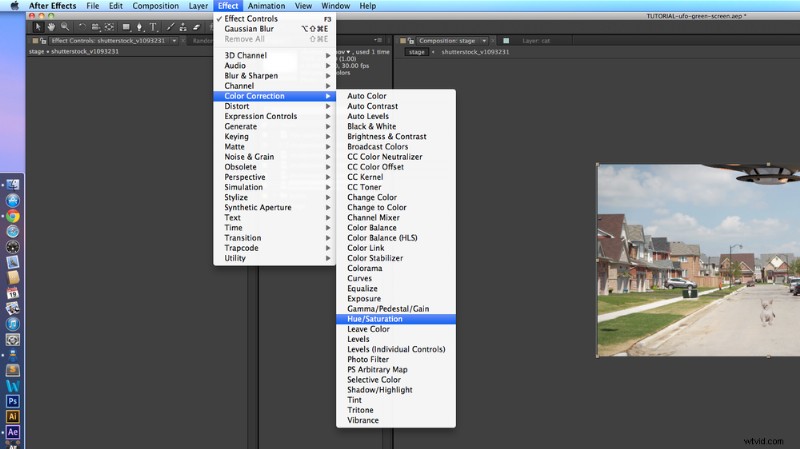Screen dimensions: 800x449
Task: Launch Photoshop from the dock
Action: (x=13, y=402)
